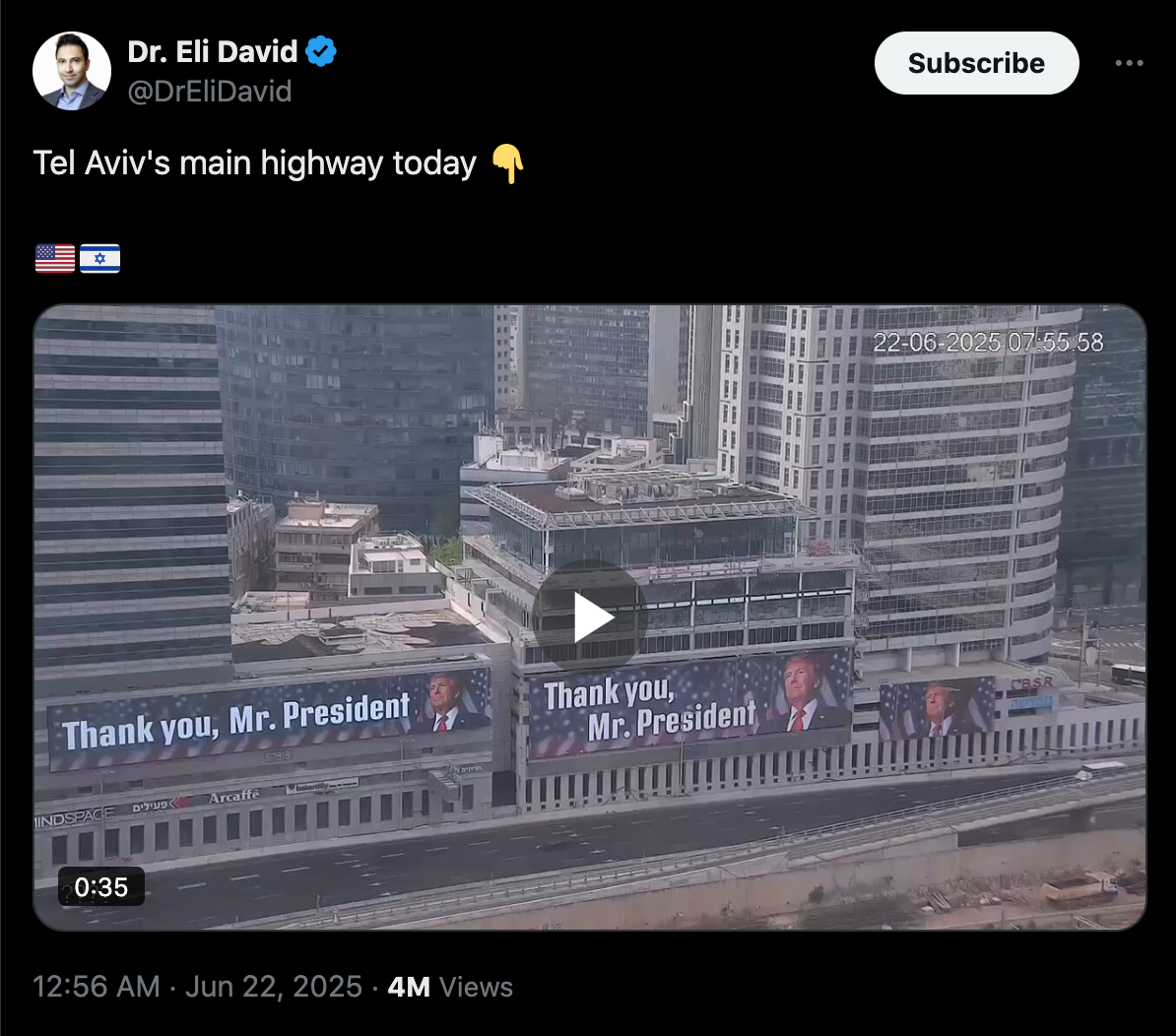Image resolution: width=1176 pixels, height=1036 pixels.
Task: Click the tweet text 'Tel Aviv's main highway today'
Action: click(255, 162)
